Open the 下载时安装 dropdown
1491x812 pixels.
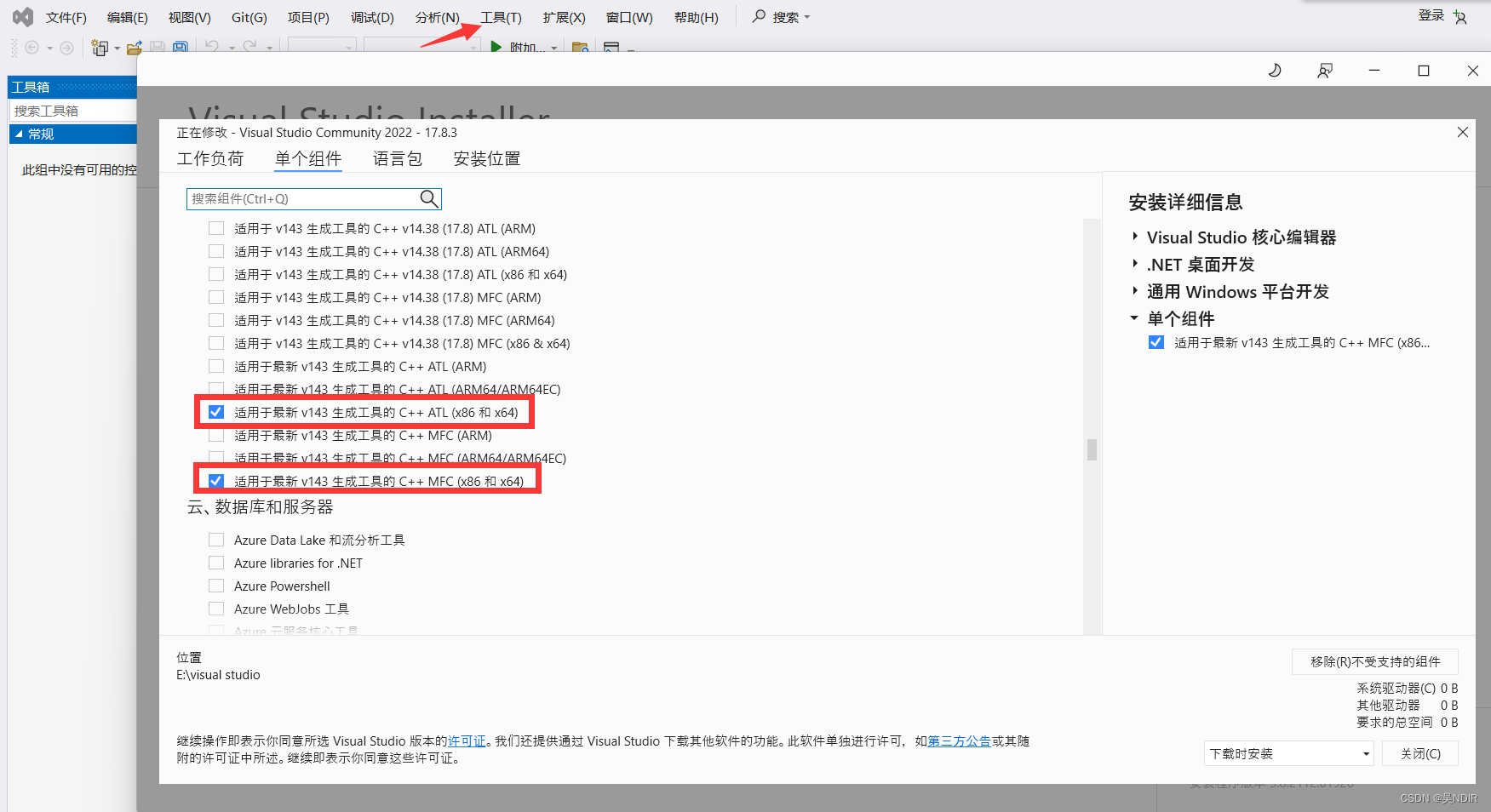click(1289, 754)
